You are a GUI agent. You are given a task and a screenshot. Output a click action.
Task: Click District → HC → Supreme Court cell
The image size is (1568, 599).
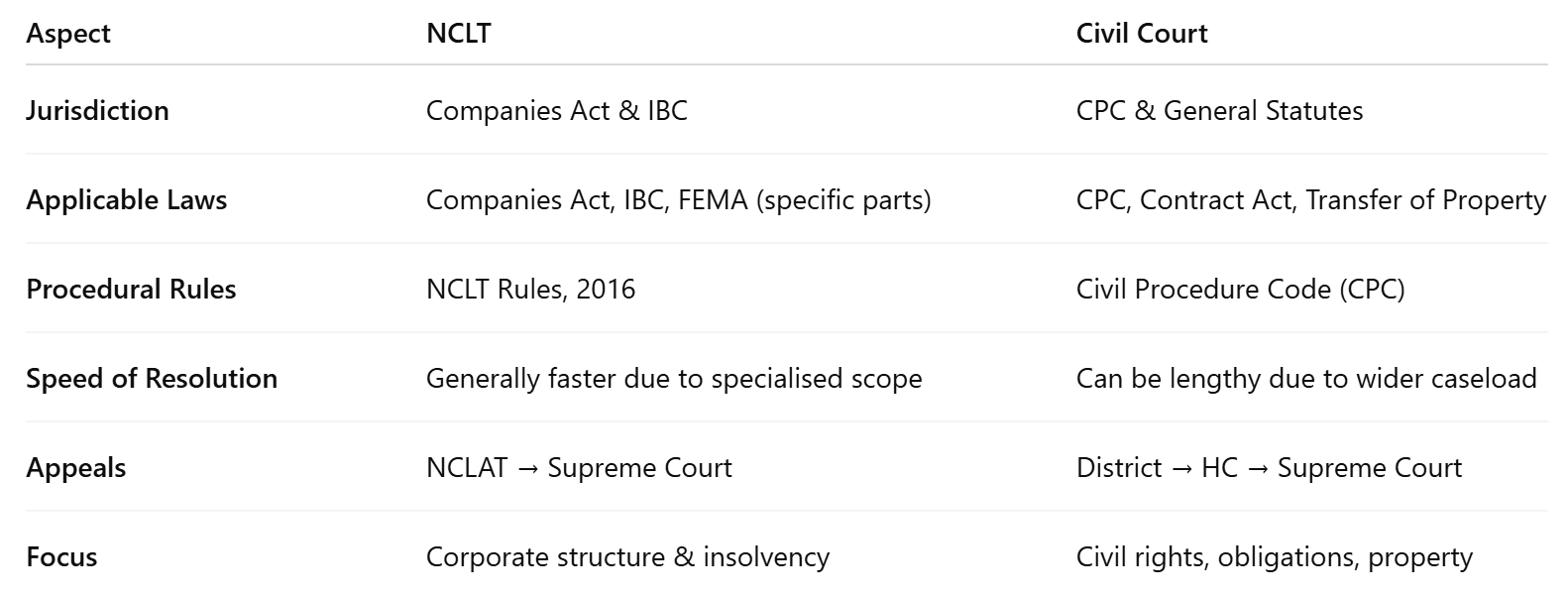[x=1269, y=468]
